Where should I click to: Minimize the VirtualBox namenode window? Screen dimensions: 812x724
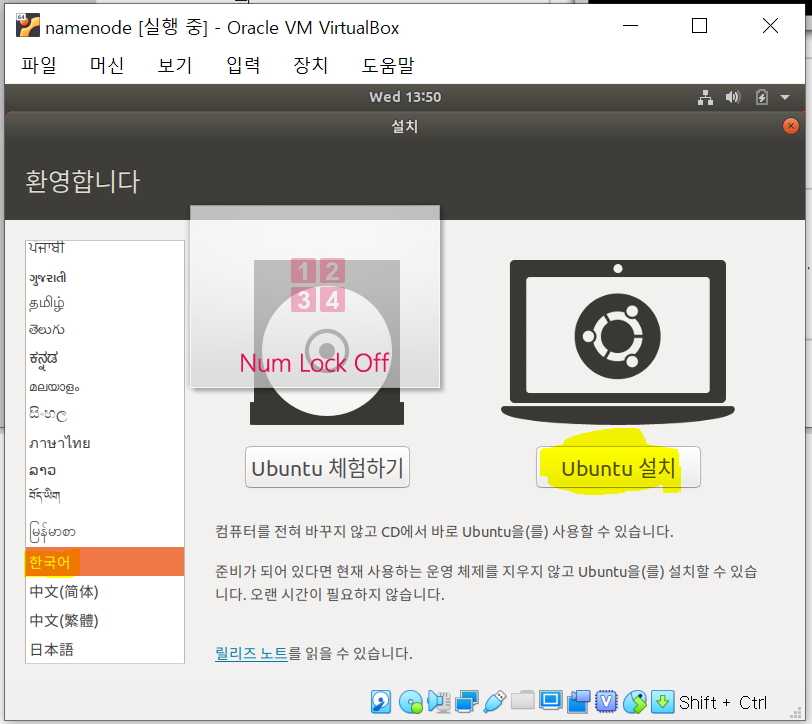(630, 25)
